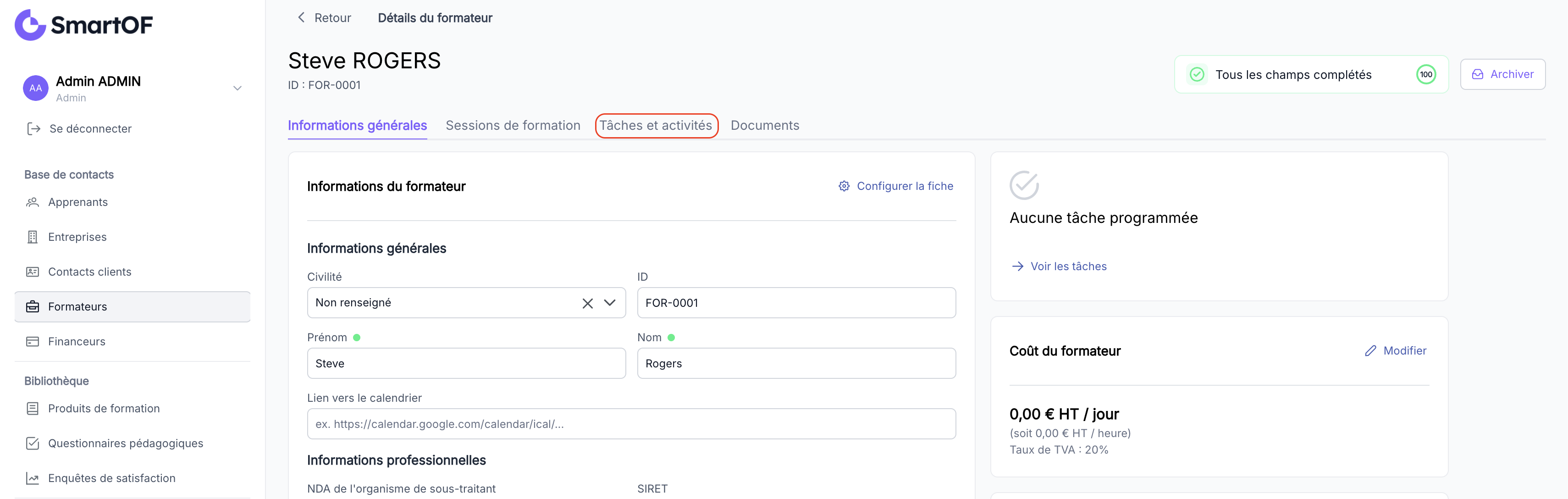The height and width of the screenshot is (499, 1568).
Task: Open Enquêtes de satisfaction
Action: 111,478
